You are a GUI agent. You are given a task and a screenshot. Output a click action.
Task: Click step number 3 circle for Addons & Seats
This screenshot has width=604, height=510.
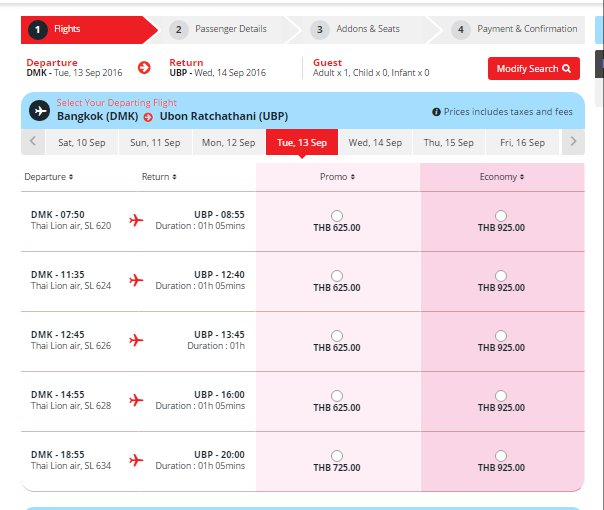320,30
